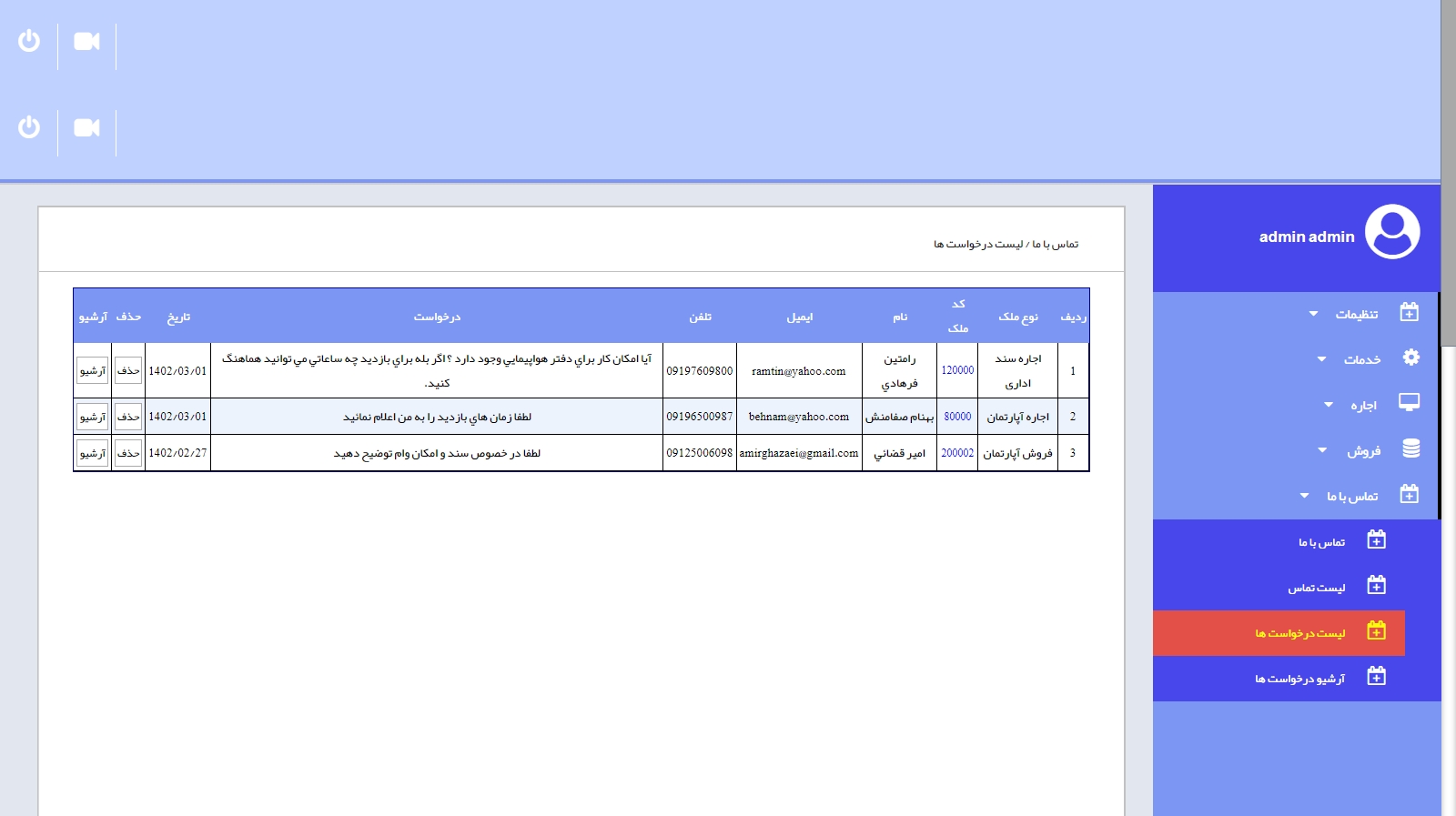Expand the خدمات menu arrow
Viewport: 1456px width, 816px height.
(x=1321, y=359)
